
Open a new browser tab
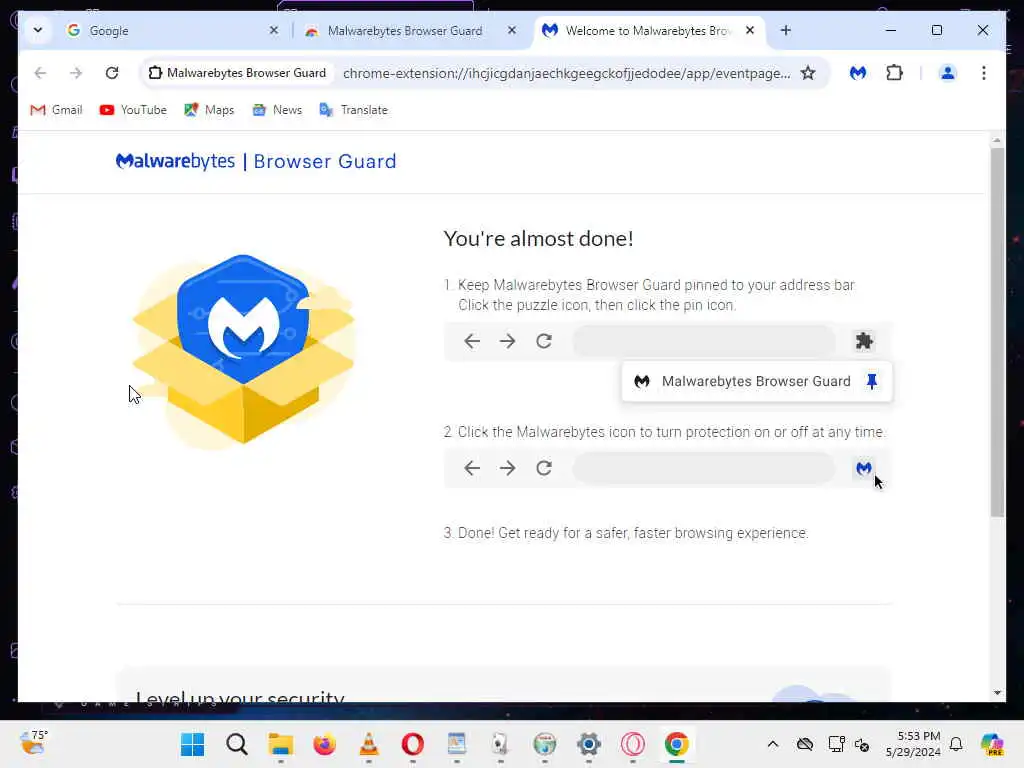coord(786,30)
